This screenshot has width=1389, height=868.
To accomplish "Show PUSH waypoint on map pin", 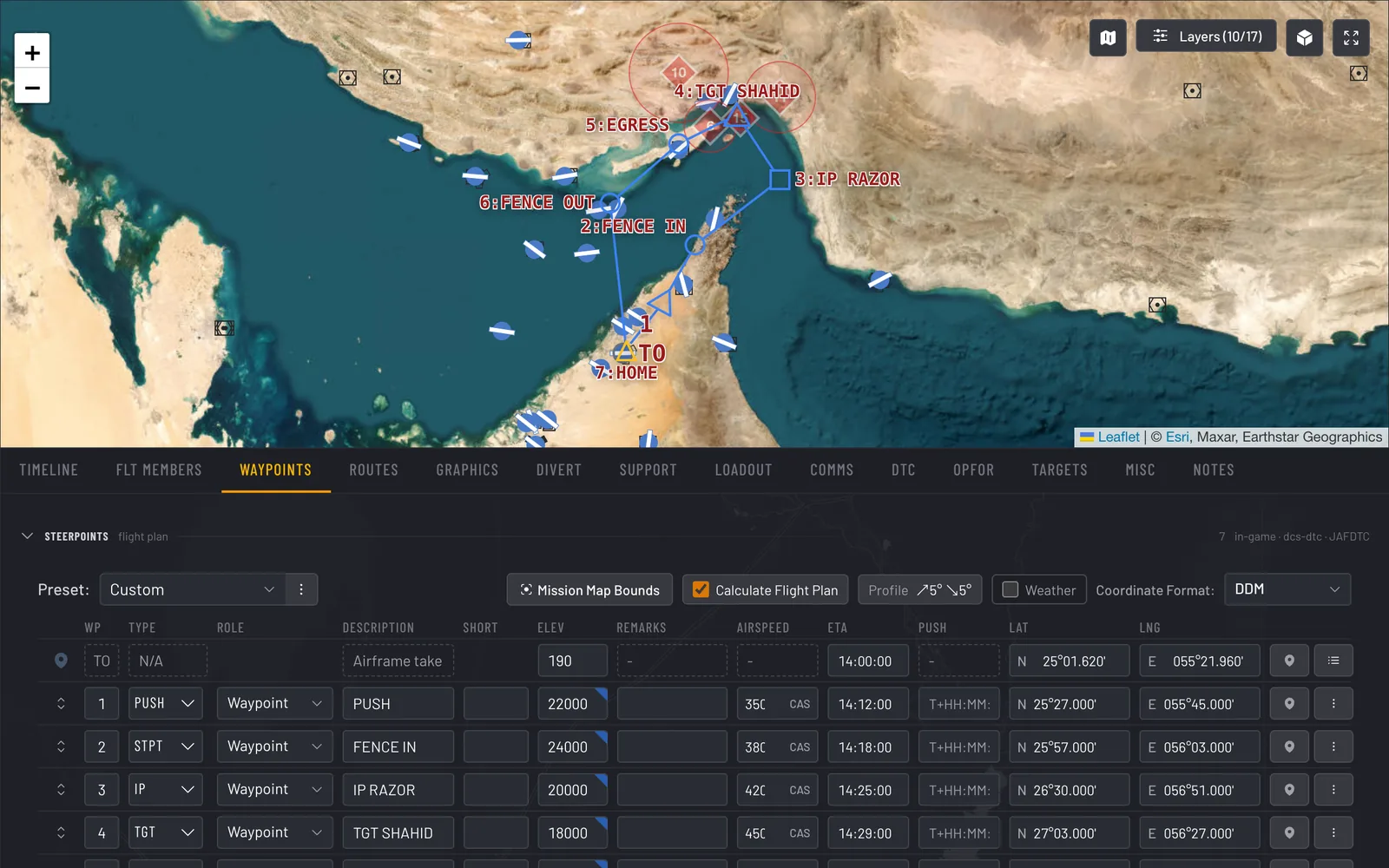I will click(1289, 703).
